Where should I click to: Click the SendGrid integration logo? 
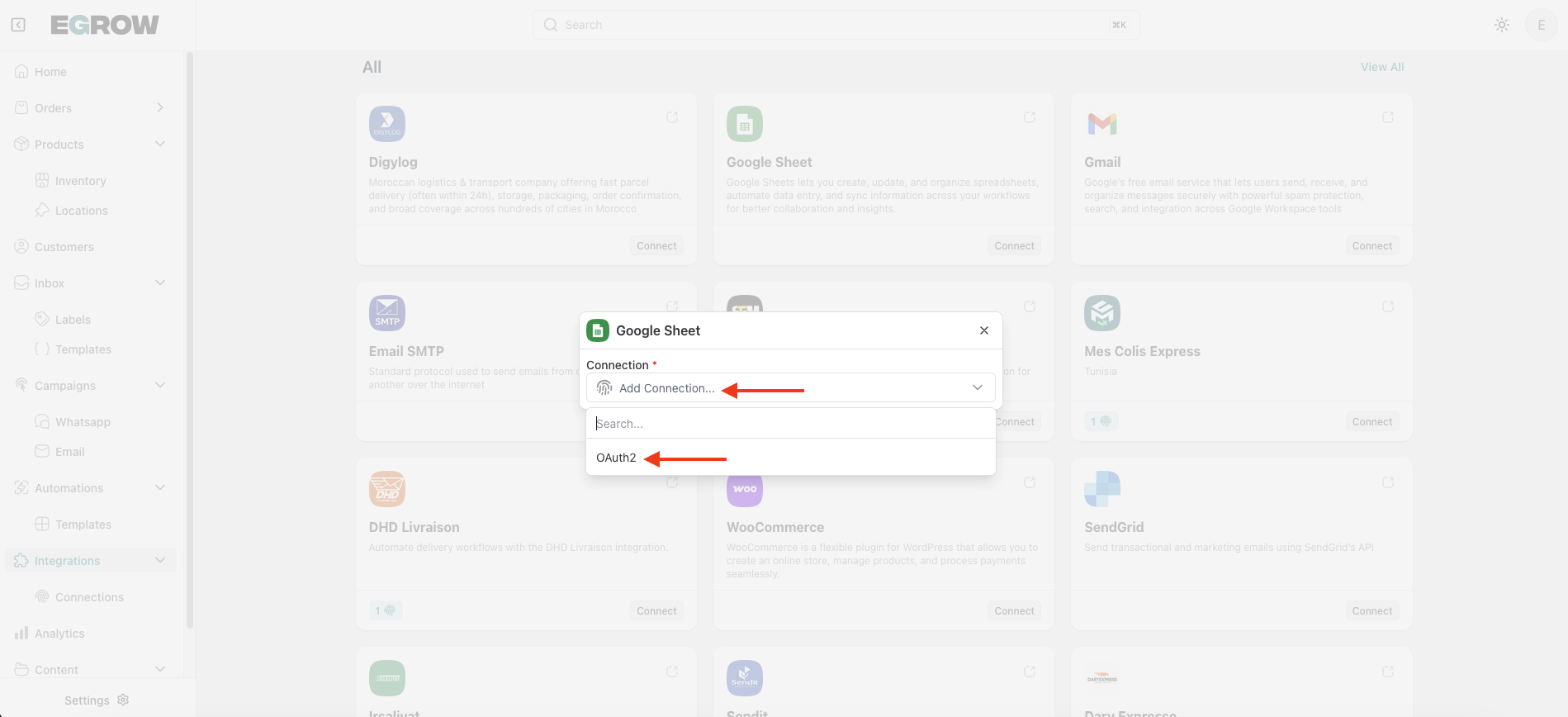click(1102, 489)
